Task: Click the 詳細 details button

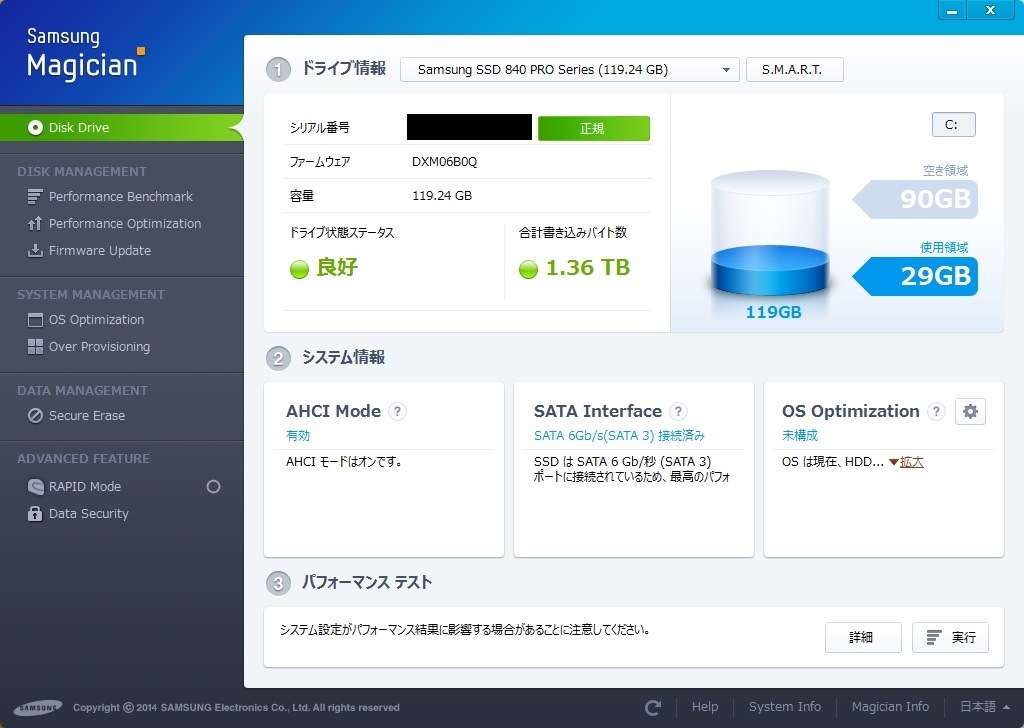Action: (863, 637)
